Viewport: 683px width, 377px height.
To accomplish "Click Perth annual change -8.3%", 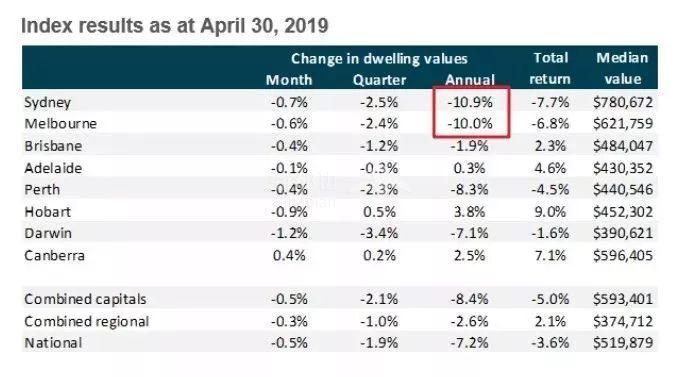I will 469,190.
